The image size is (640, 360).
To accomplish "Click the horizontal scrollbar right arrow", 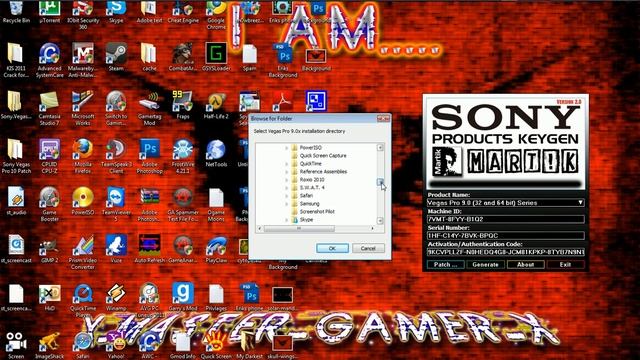I will [372, 229].
